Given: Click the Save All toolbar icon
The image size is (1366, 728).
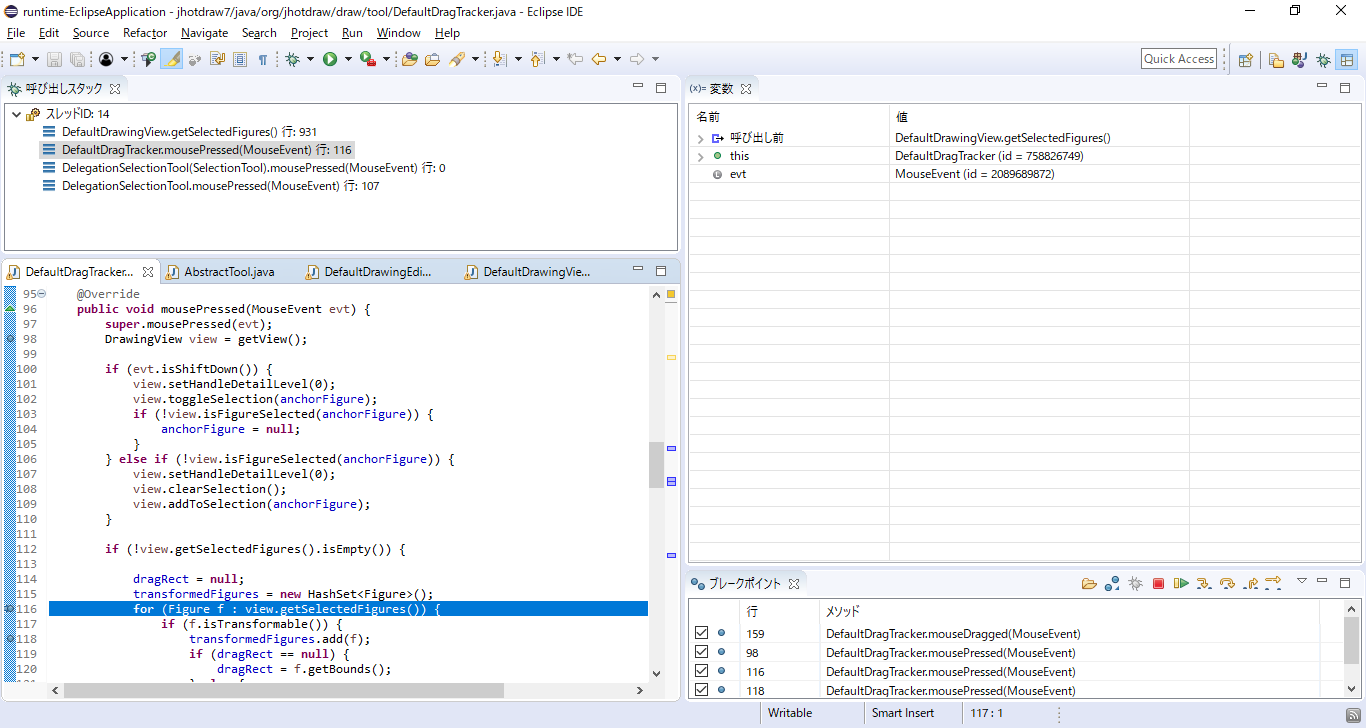Looking at the screenshot, I should pos(77,59).
